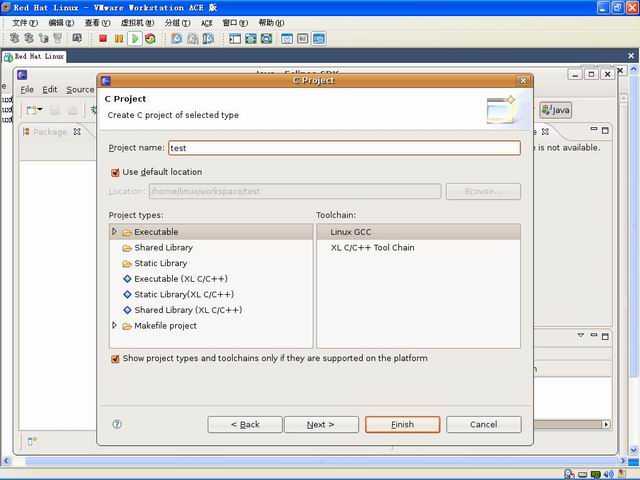This screenshot has width=640, height=480.
Task: Click the Finish button
Action: point(402,424)
